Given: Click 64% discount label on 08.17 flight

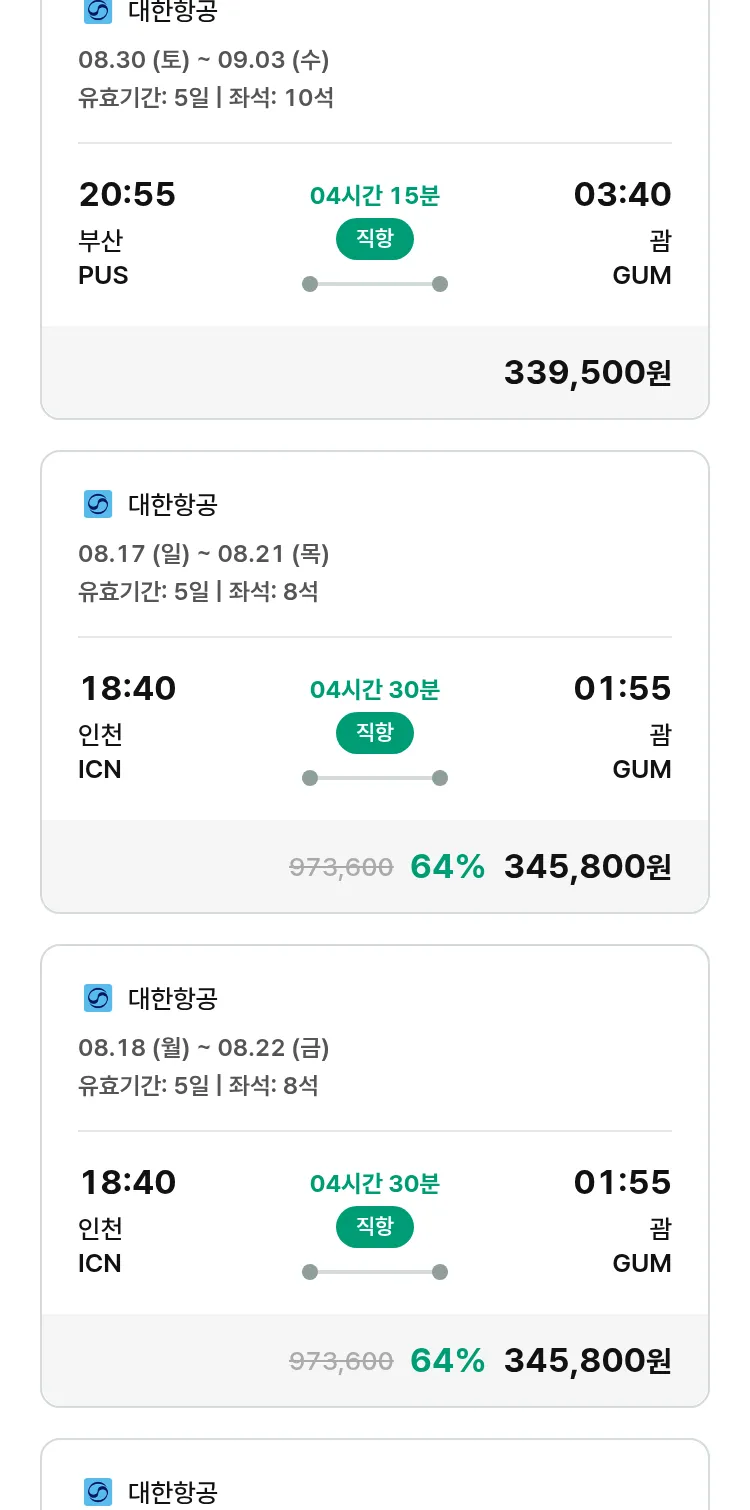Looking at the screenshot, I should 447,867.
